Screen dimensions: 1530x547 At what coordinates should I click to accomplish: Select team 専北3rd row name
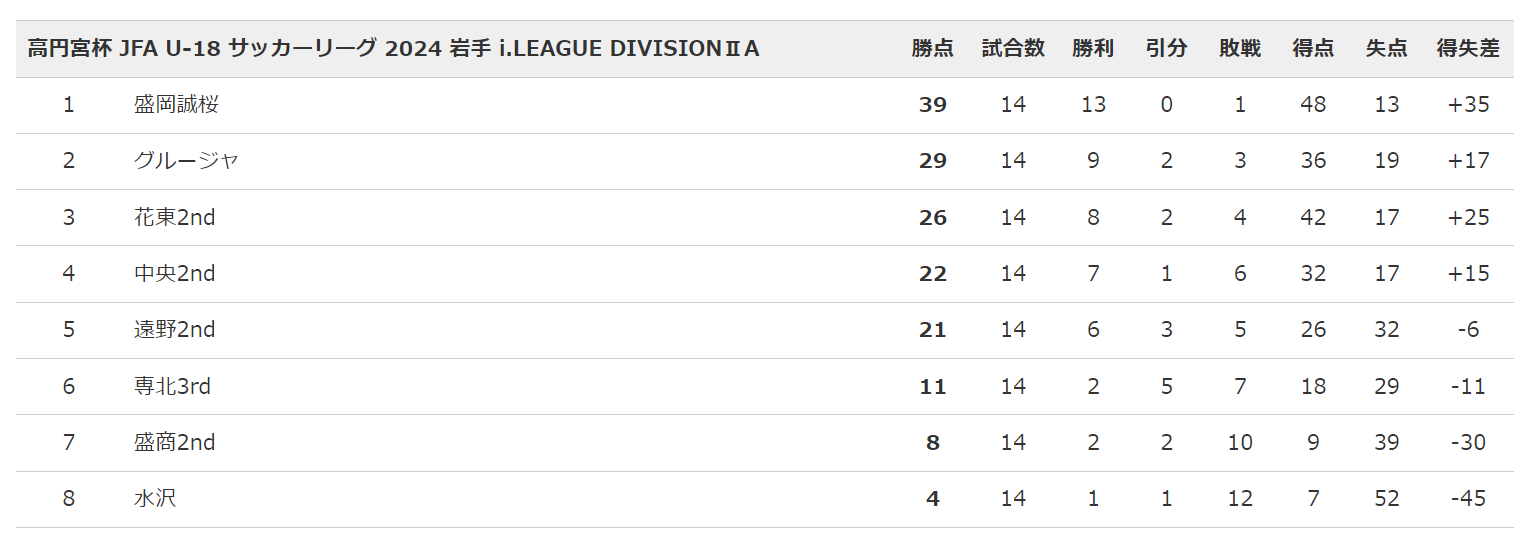coord(172,386)
